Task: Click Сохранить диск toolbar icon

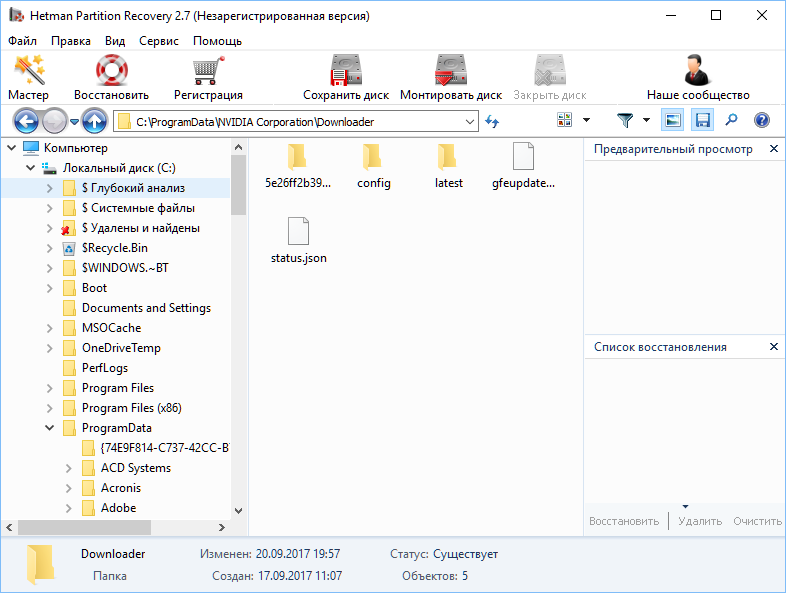Action: pyautogui.click(x=346, y=71)
